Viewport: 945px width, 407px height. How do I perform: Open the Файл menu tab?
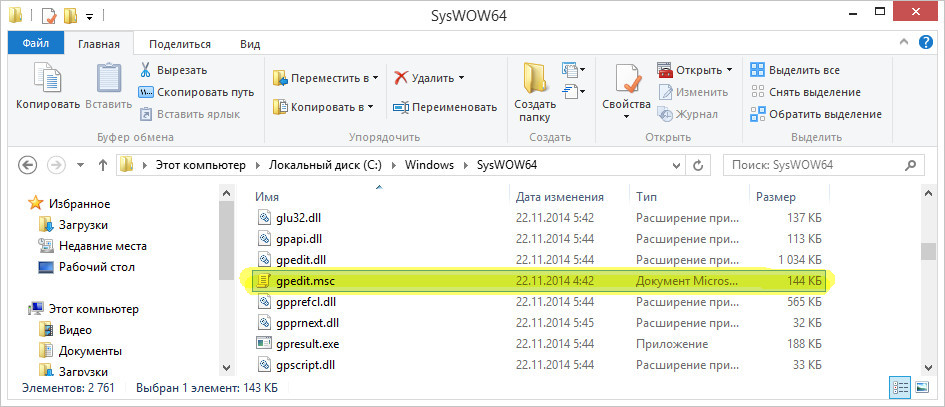tap(36, 43)
